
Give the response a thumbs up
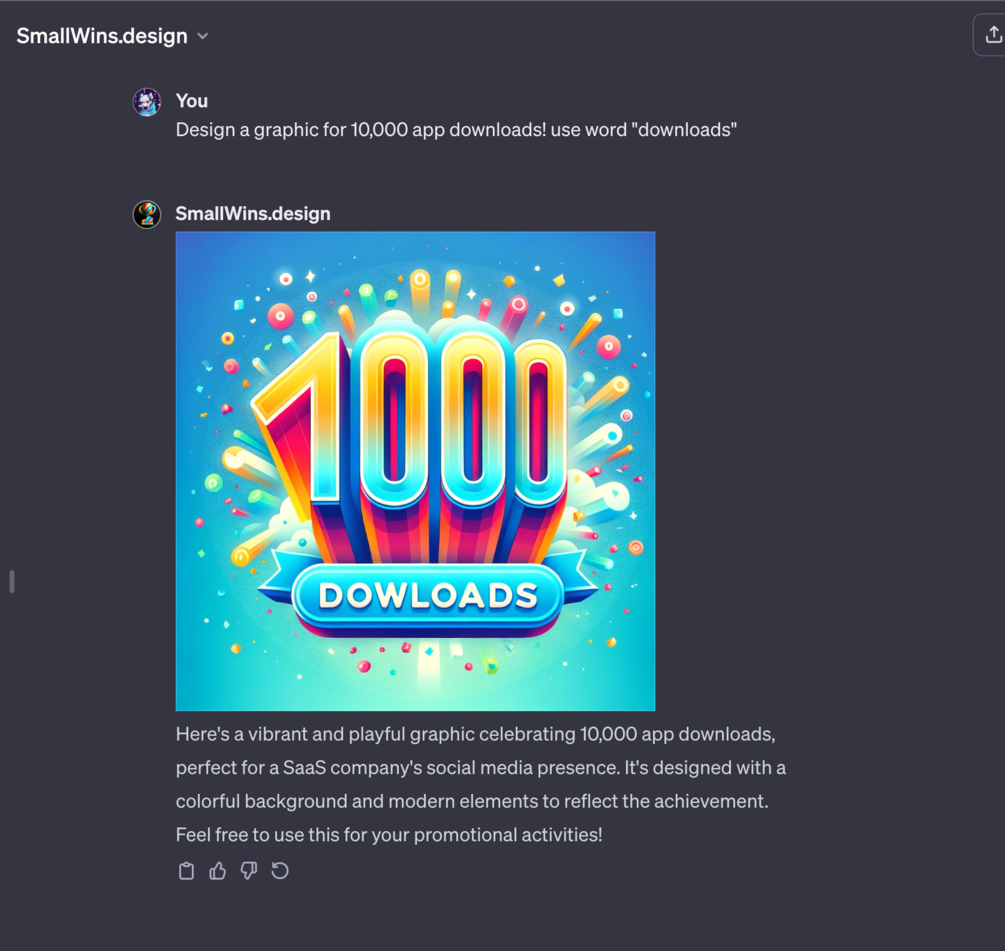coord(218,871)
